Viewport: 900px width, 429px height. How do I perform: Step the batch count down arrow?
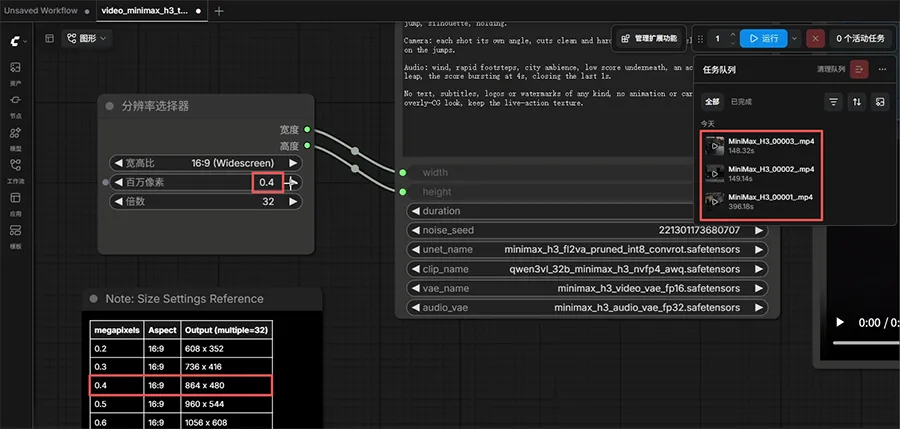click(x=732, y=43)
